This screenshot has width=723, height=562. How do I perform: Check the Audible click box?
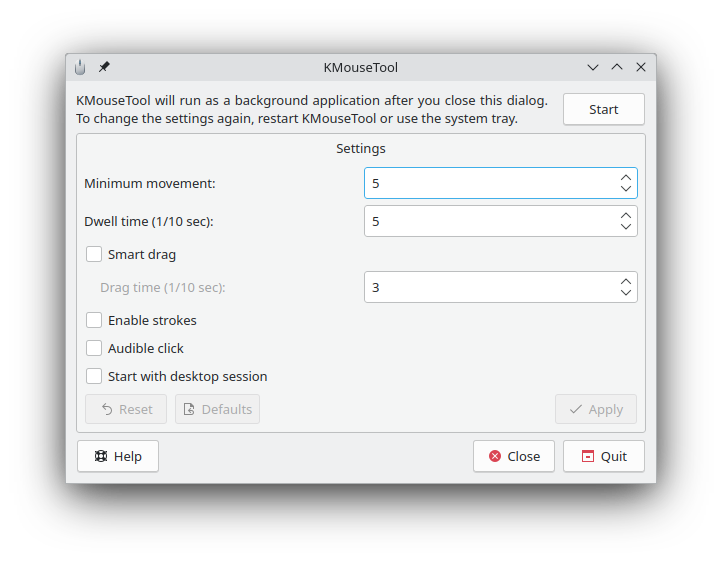click(94, 349)
